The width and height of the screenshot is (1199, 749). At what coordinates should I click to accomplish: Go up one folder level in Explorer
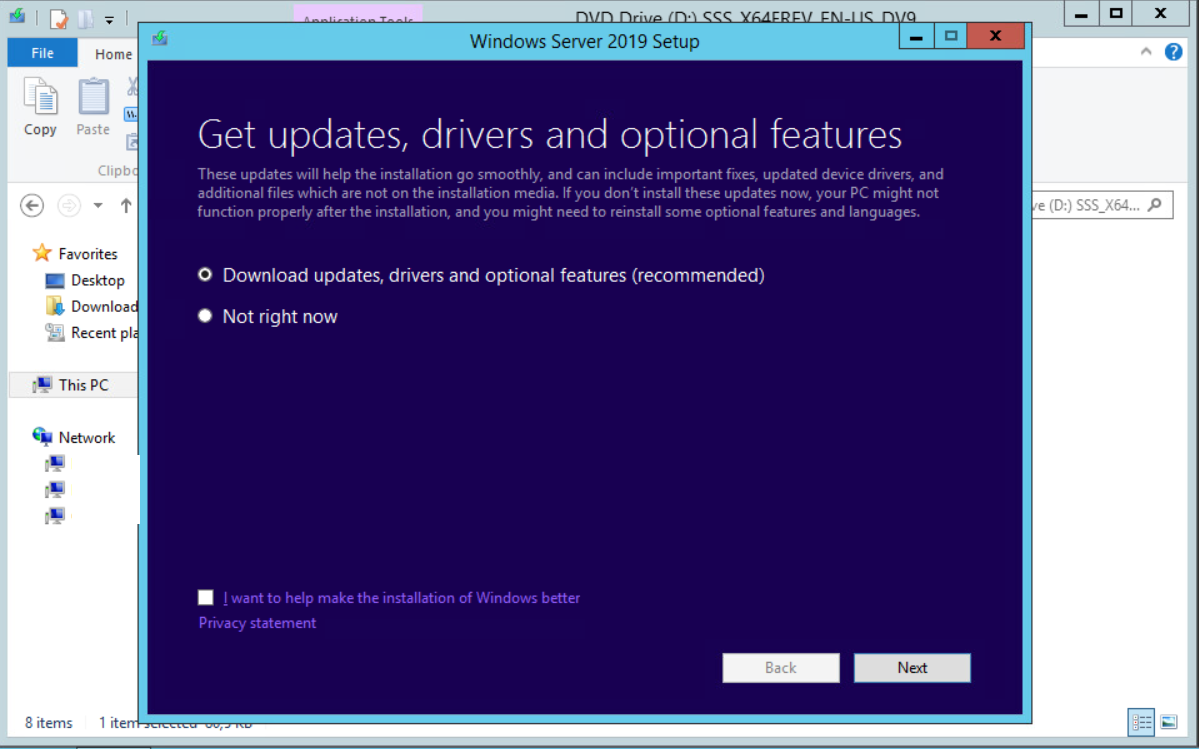126,205
